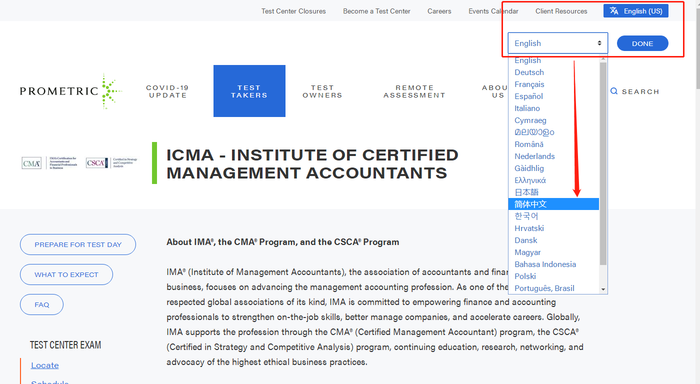Open the Events Calendar link
700x384 pixels.
[493, 11]
